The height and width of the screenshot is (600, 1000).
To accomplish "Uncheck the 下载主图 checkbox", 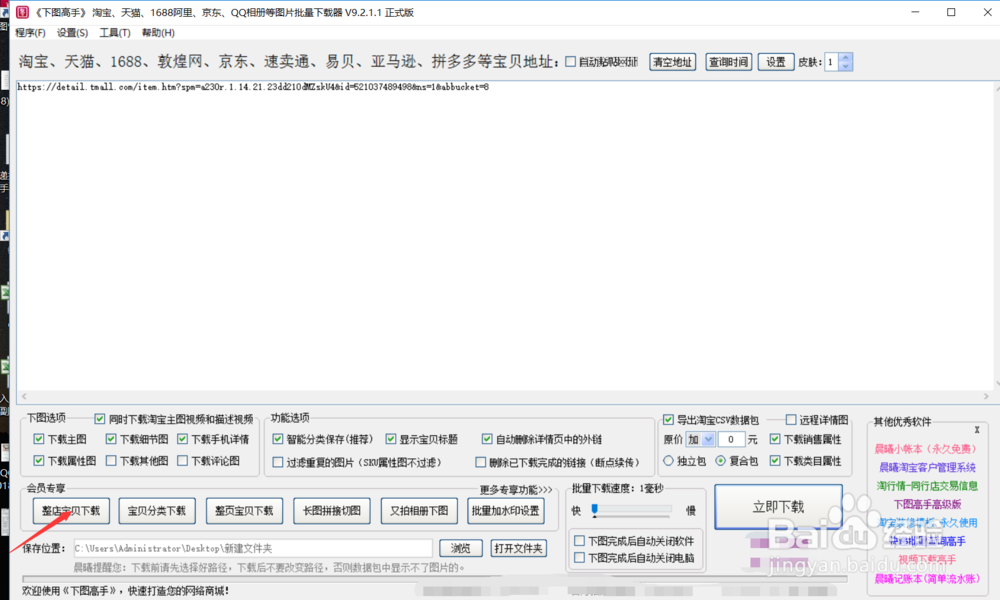I will (x=39, y=439).
